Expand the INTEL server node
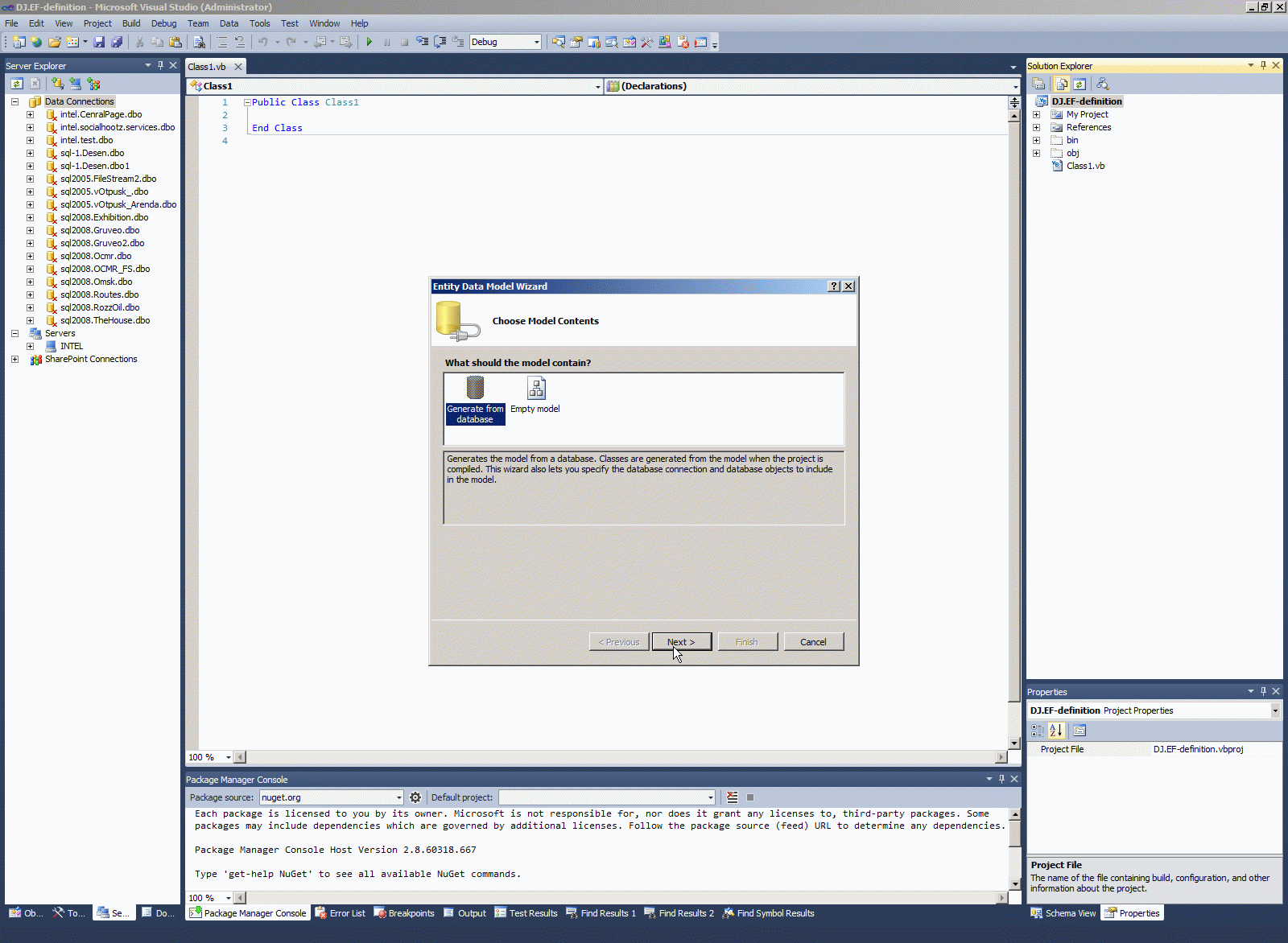 click(x=31, y=346)
